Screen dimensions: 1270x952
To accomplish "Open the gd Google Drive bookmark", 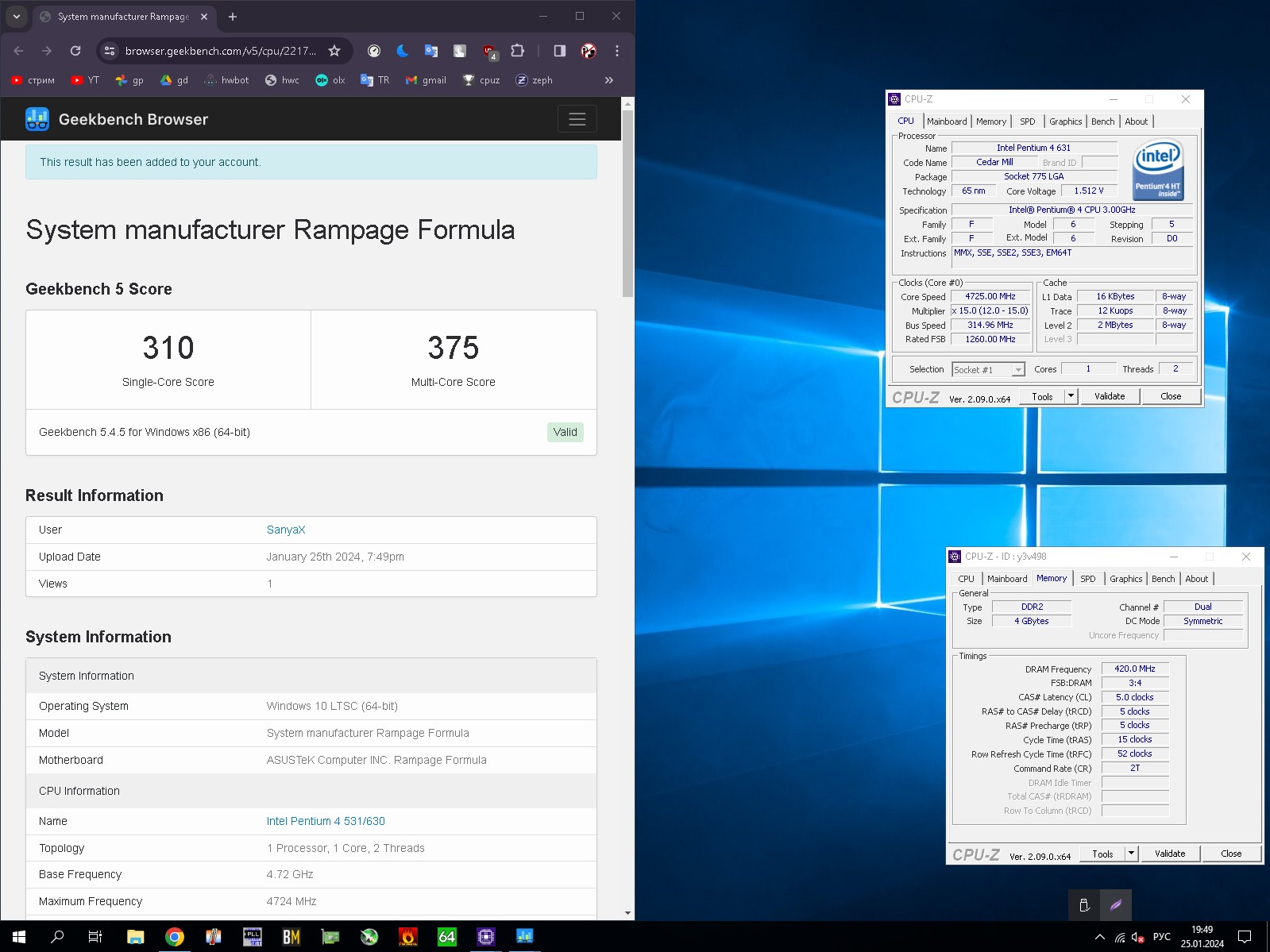I will click(174, 80).
